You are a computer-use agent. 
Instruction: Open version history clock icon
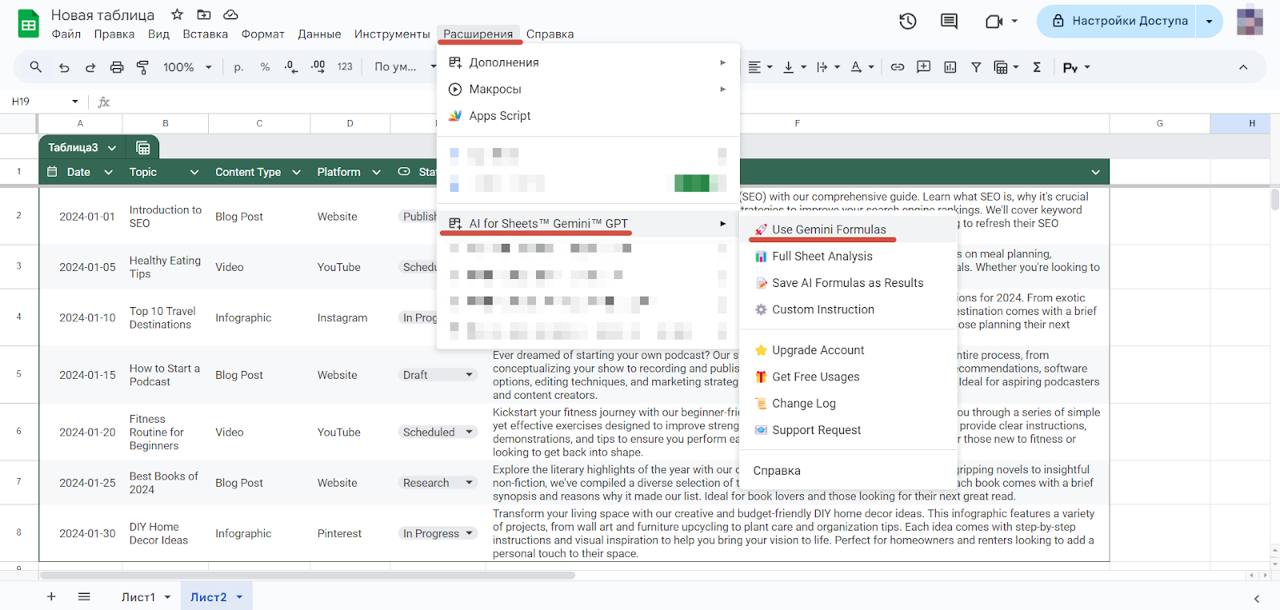point(908,21)
